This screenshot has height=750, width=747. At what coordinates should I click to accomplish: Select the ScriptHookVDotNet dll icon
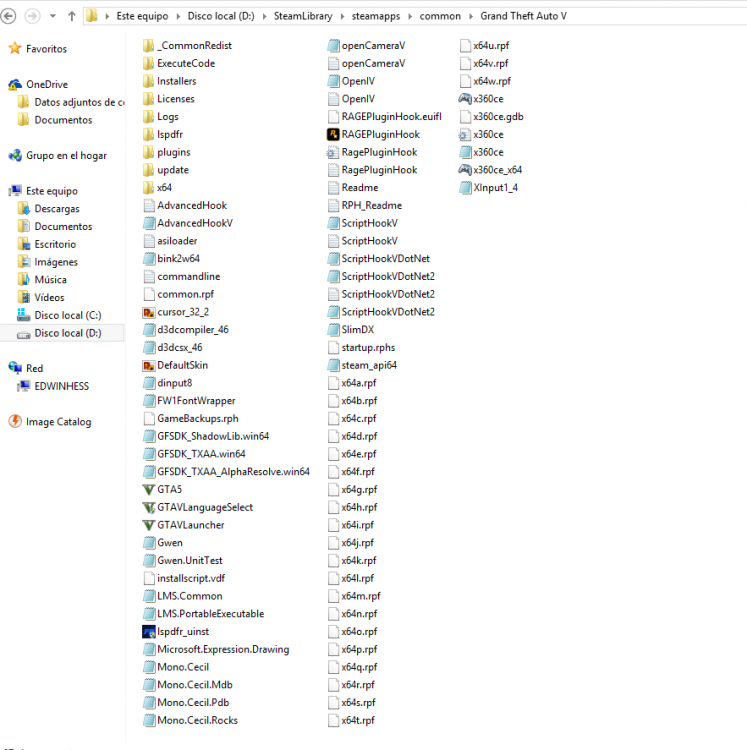click(x=333, y=259)
